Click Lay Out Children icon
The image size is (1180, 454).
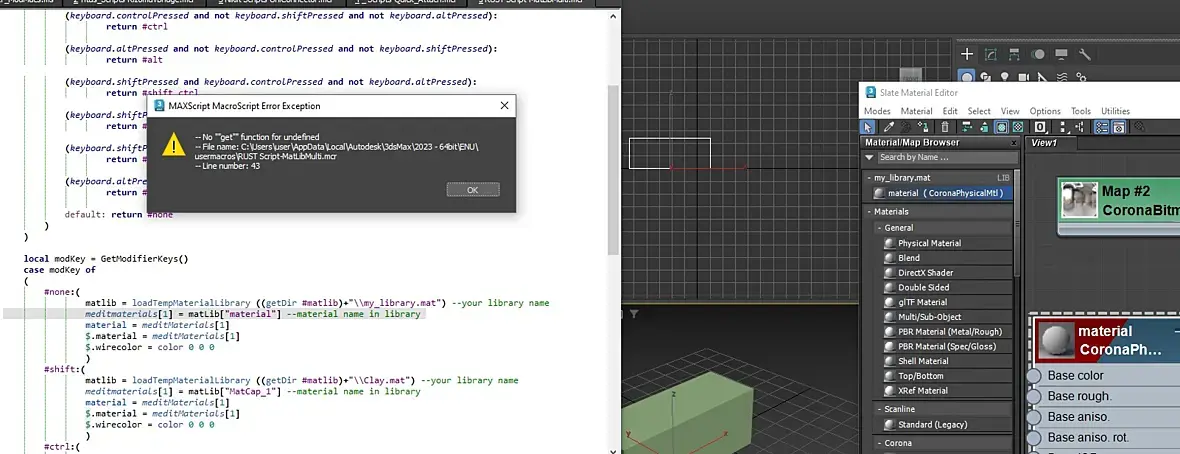(1080, 127)
